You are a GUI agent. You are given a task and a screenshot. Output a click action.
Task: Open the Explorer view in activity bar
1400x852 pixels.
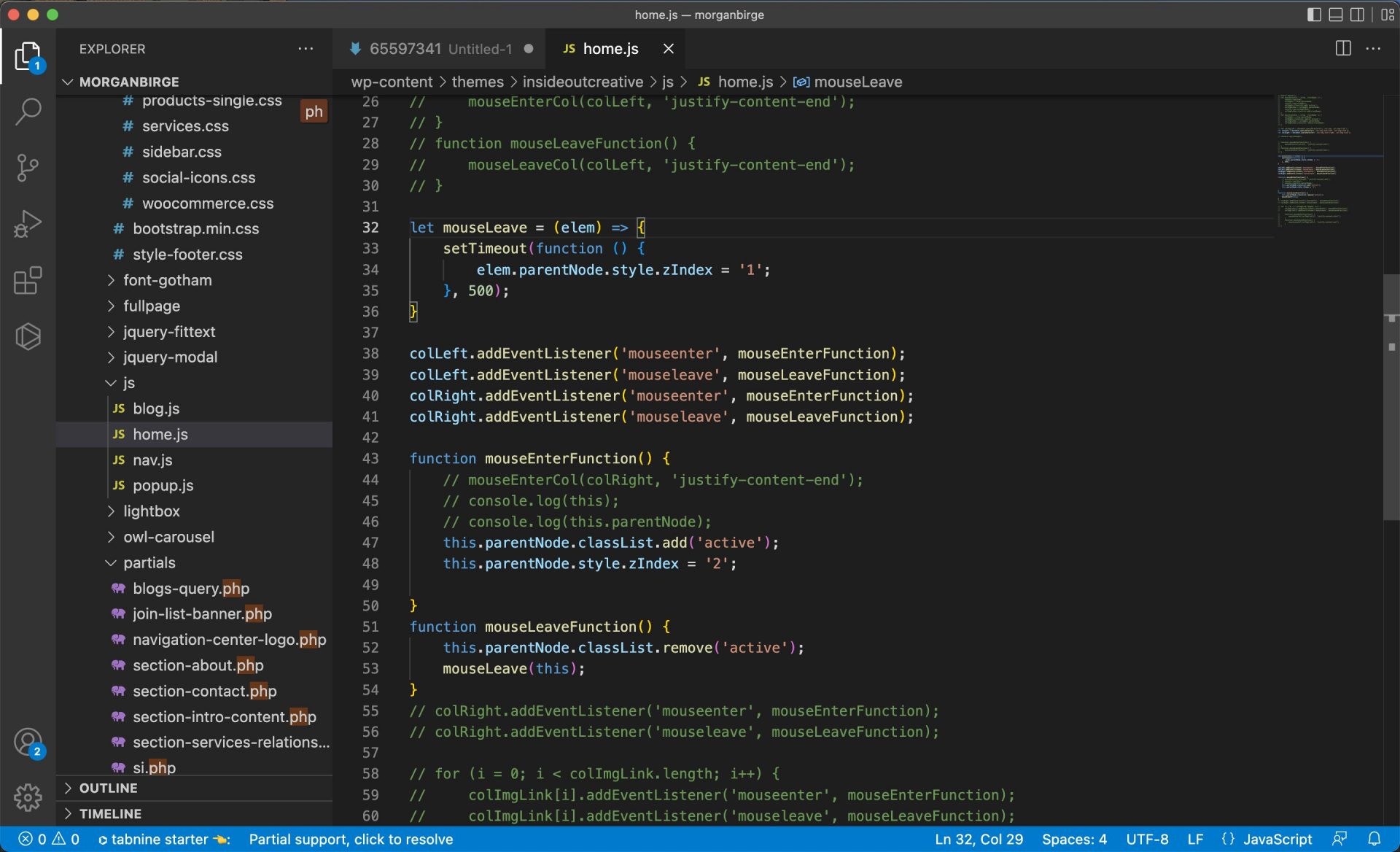(x=28, y=56)
